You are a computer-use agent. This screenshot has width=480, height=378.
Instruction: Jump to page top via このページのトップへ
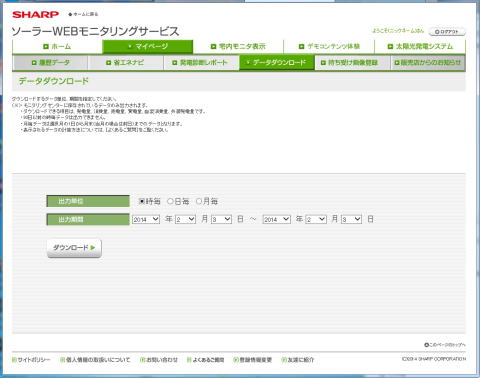[445, 345]
